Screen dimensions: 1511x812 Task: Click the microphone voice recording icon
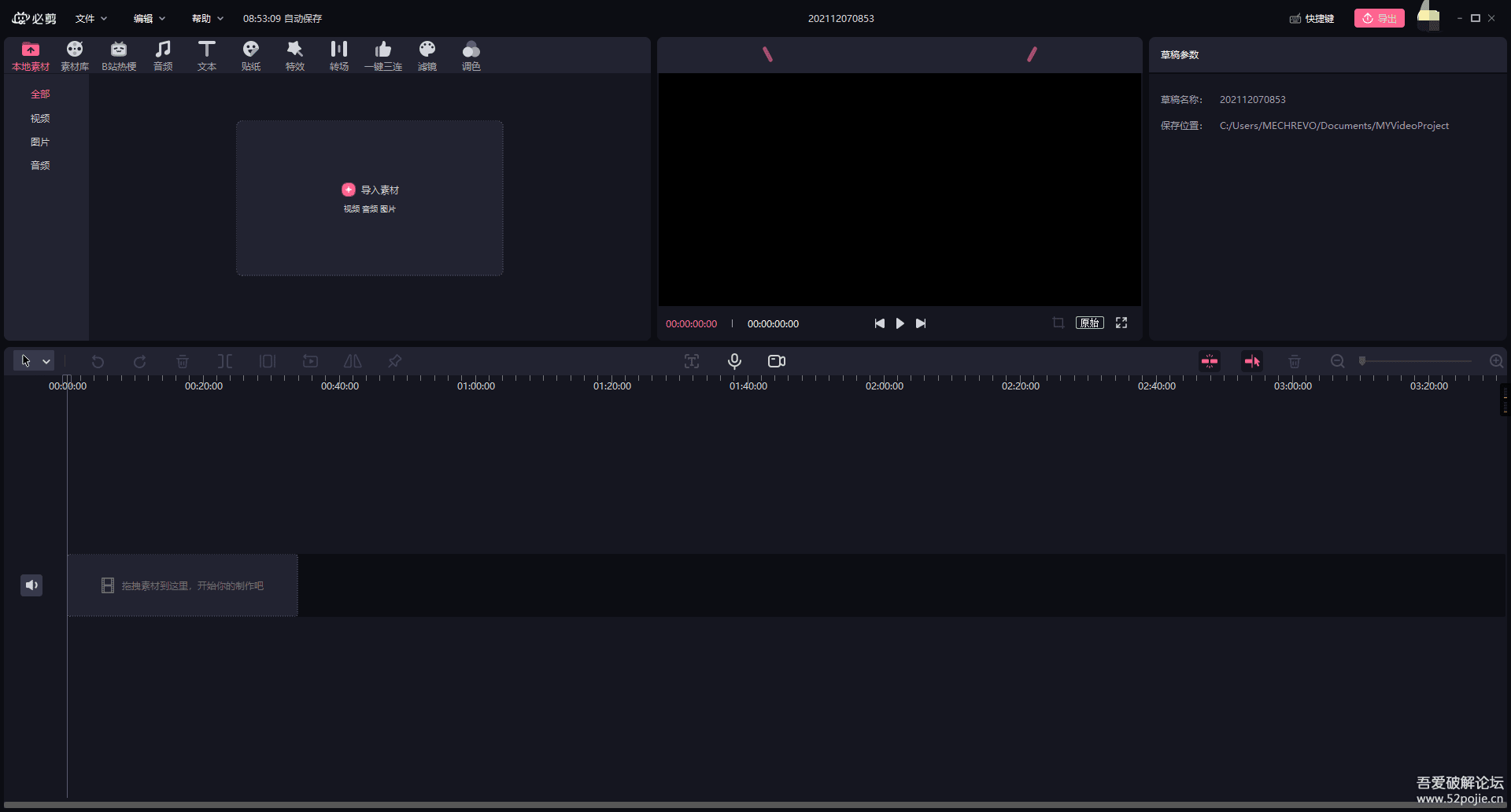(x=734, y=361)
